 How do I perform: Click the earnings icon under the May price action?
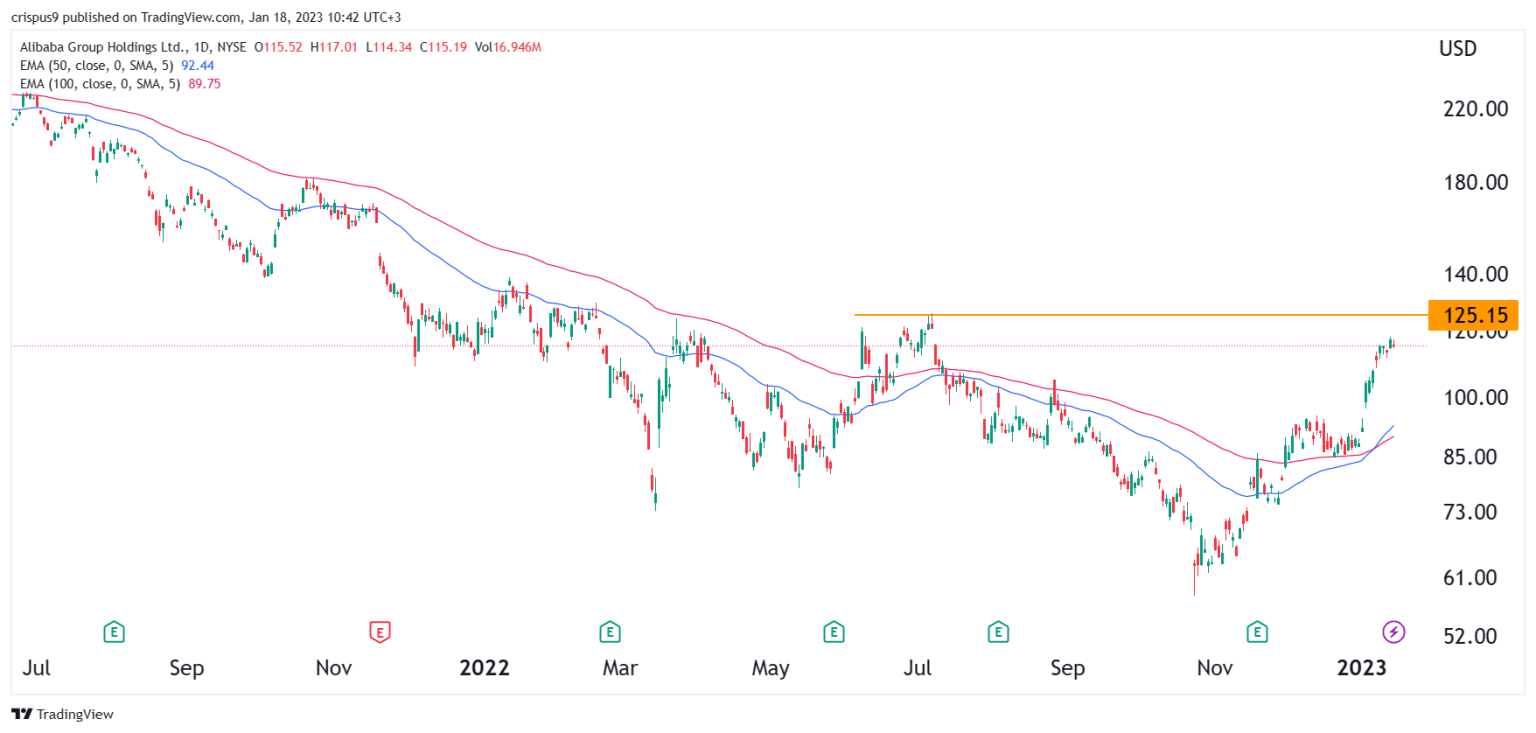coord(833,632)
